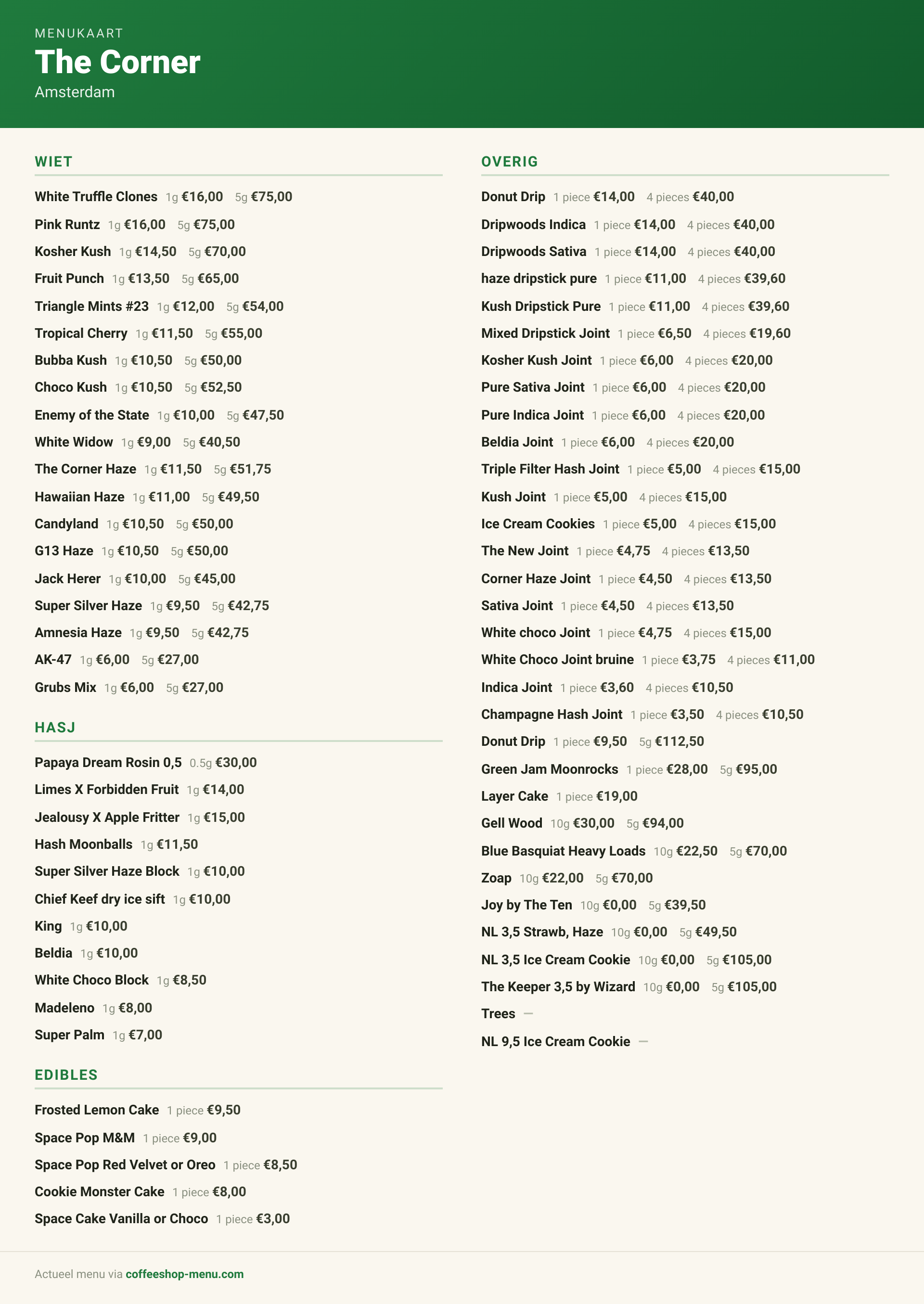Select the HASJ section heading
This screenshot has height=1304, width=924.
[55, 728]
